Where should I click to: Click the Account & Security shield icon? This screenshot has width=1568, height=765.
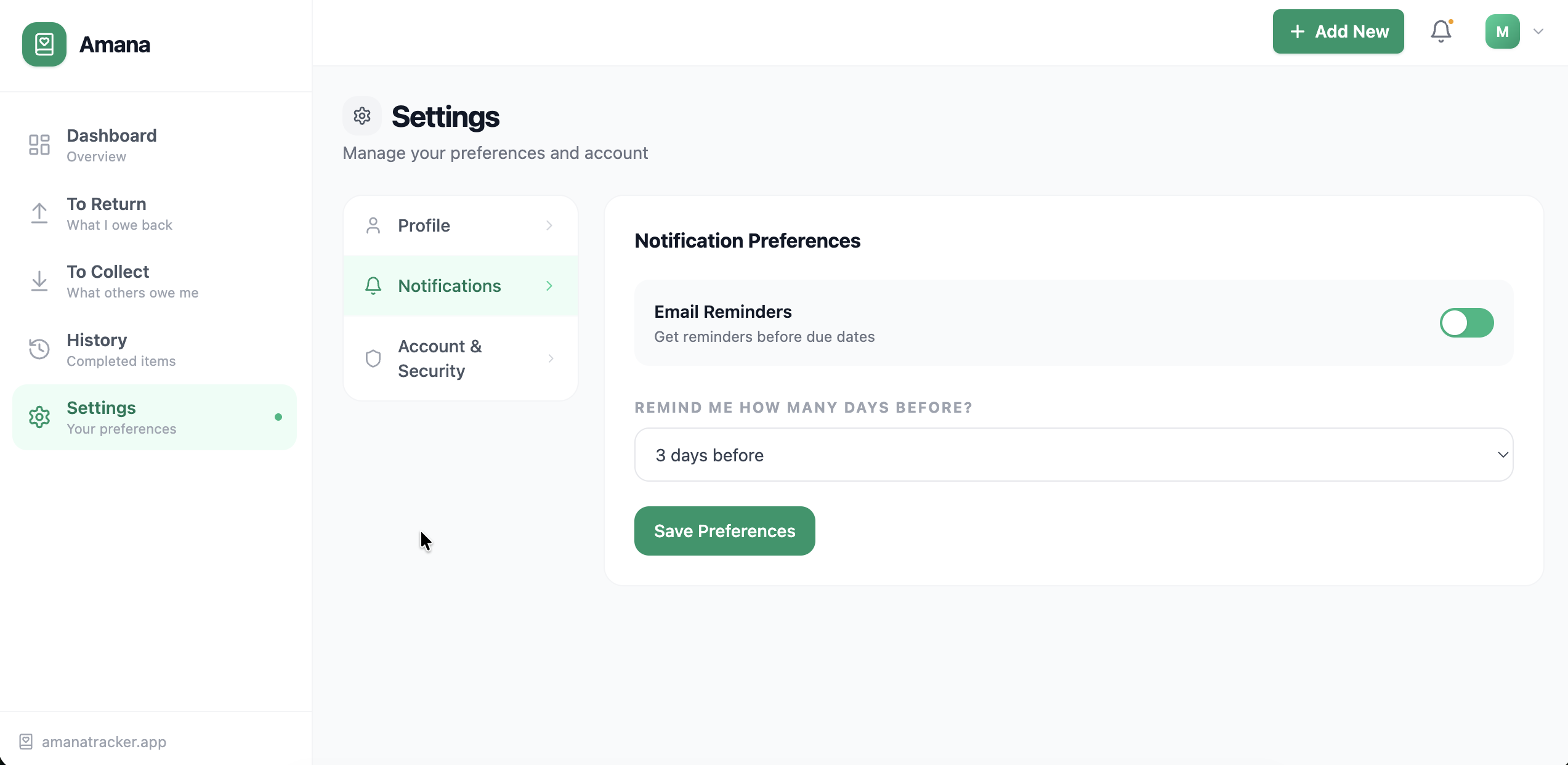pos(373,358)
